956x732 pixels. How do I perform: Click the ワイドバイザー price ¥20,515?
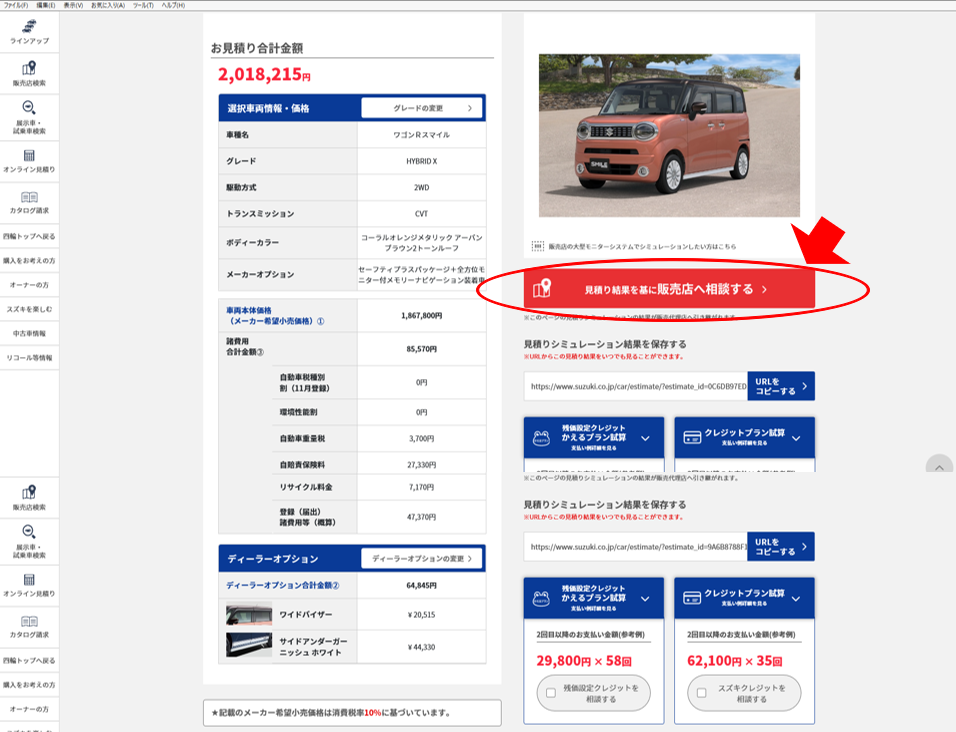click(x=421, y=614)
